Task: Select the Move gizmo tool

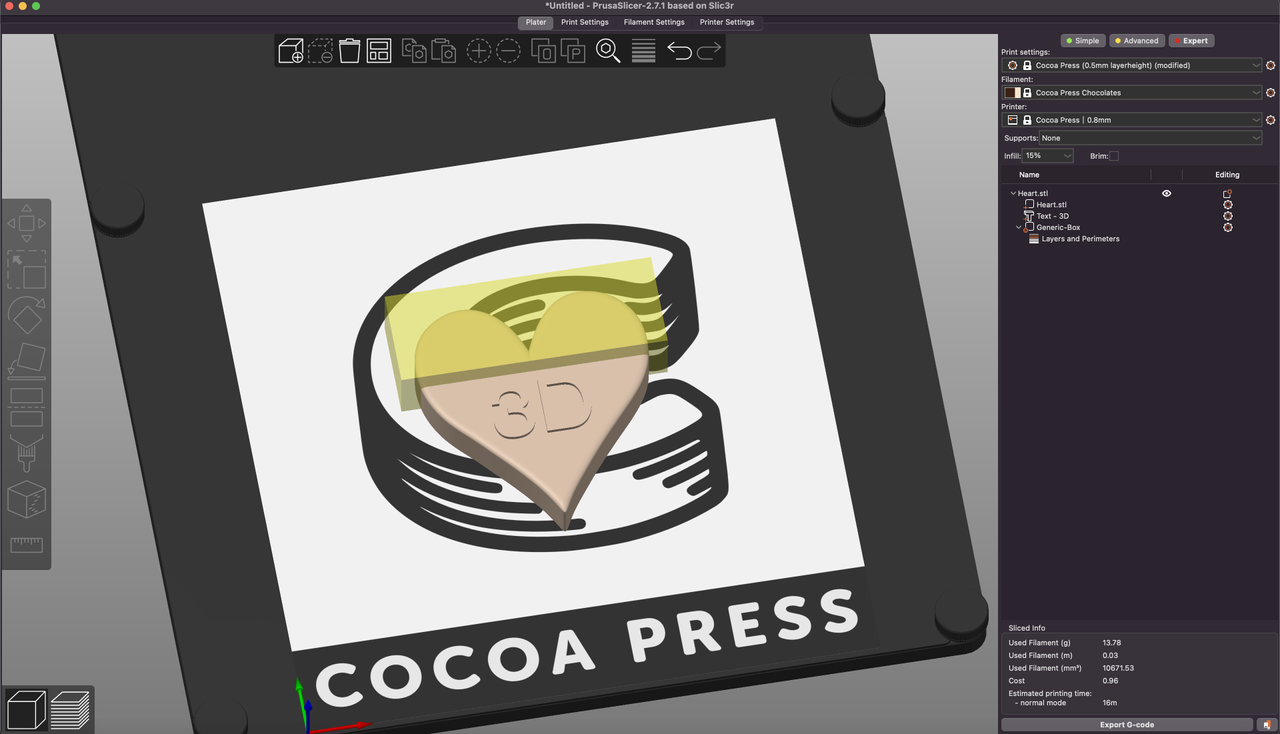Action: click(x=27, y=223)
